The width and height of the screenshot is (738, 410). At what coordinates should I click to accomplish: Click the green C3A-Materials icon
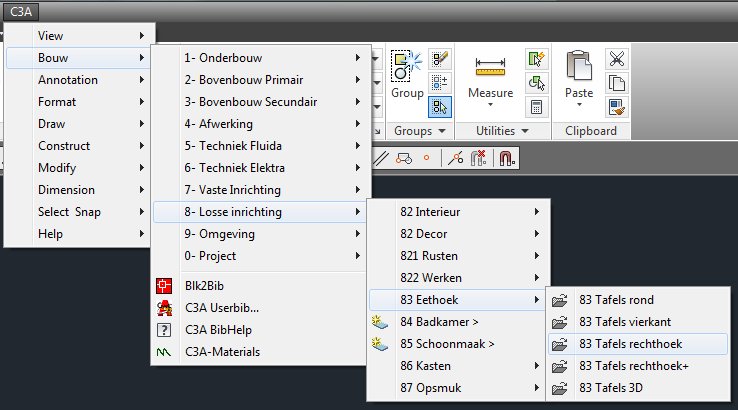coord(164,352)
